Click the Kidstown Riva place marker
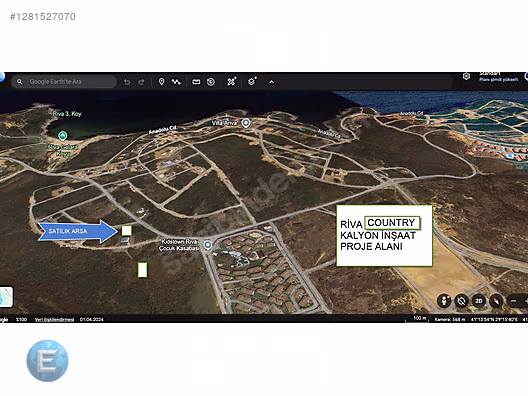This screenshot has height=396, width=528. [x=208, y=245]
